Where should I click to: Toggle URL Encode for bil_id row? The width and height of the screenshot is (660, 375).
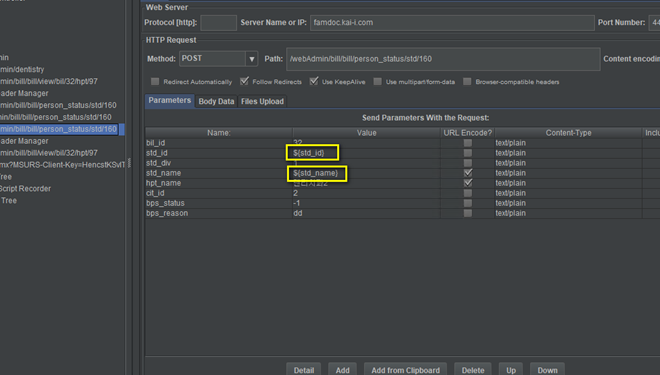click(x=468, y=143)
